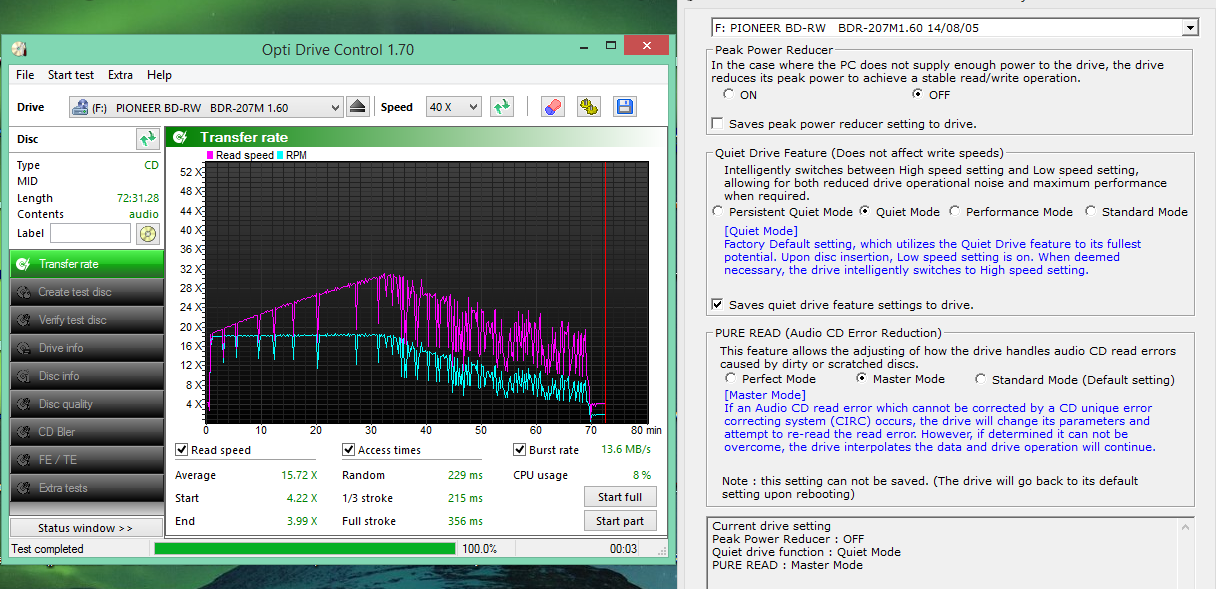Click the Test completed status text

47,549
